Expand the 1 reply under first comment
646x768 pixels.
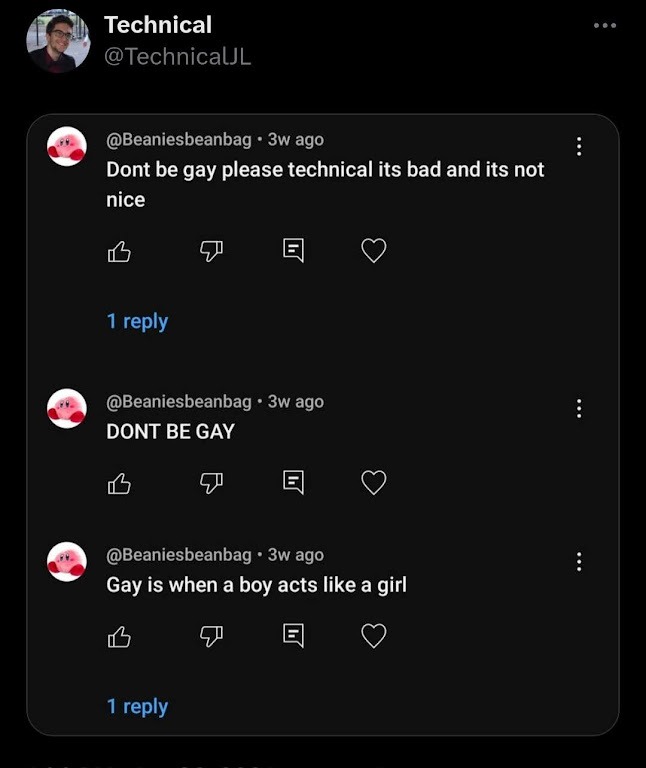137,321
